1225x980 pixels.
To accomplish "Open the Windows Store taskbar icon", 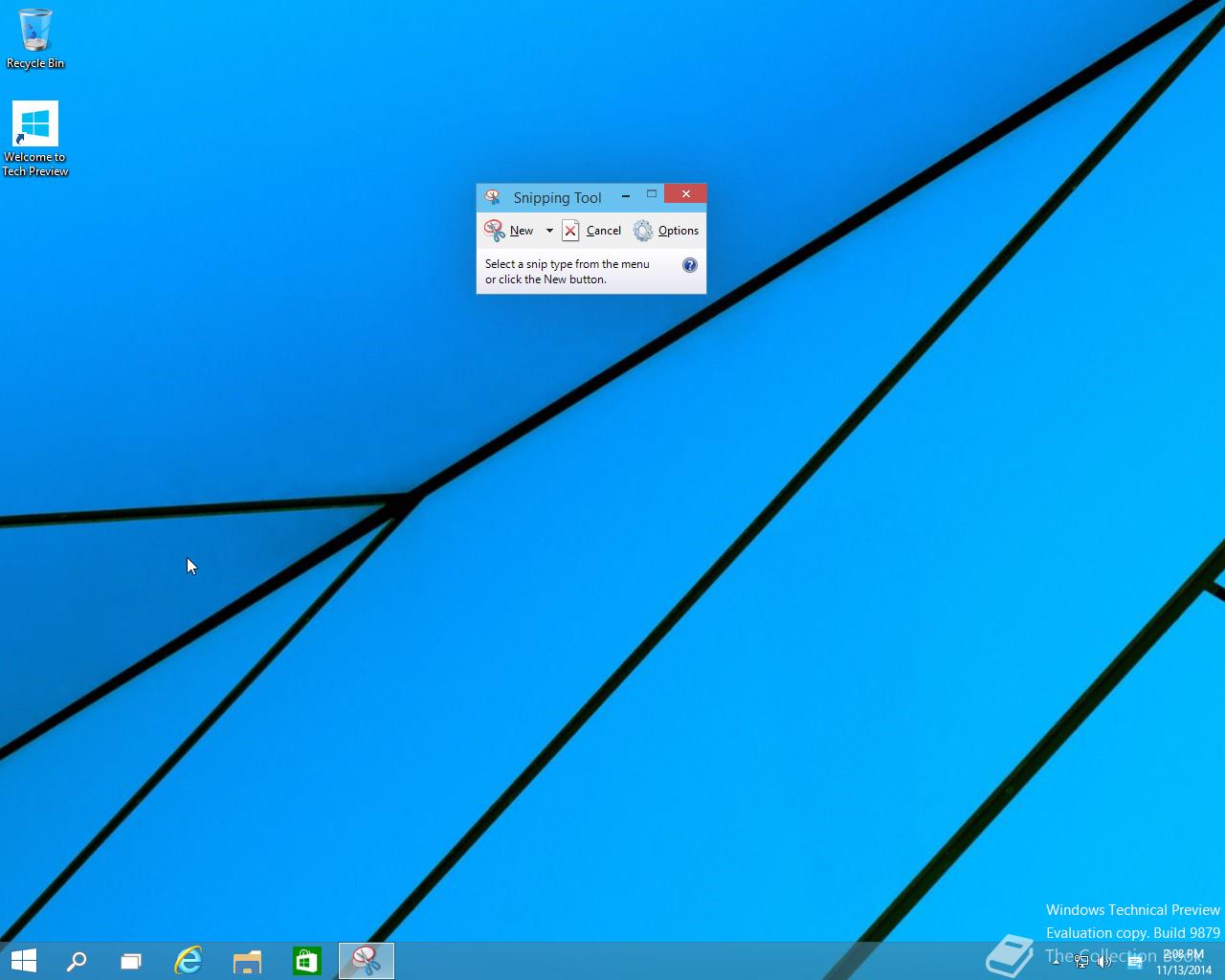I will pos(306,961).
